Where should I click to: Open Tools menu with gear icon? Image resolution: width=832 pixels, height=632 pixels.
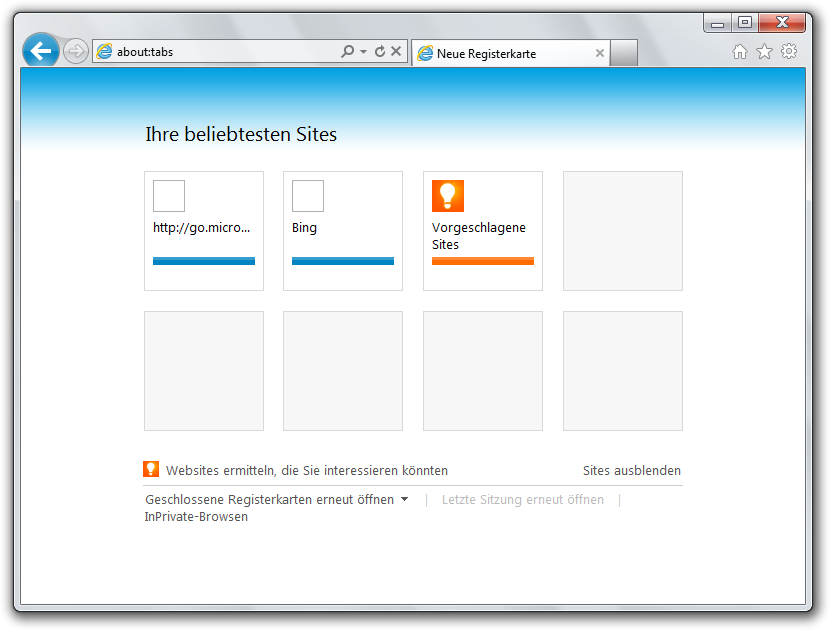(789, 51)
